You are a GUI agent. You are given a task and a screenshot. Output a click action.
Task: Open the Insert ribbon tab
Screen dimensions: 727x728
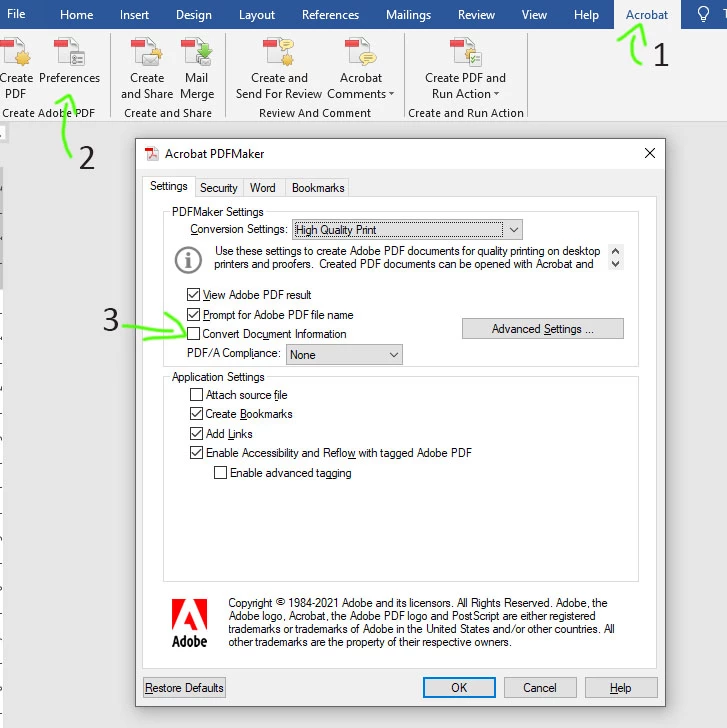tap(134, 15)
